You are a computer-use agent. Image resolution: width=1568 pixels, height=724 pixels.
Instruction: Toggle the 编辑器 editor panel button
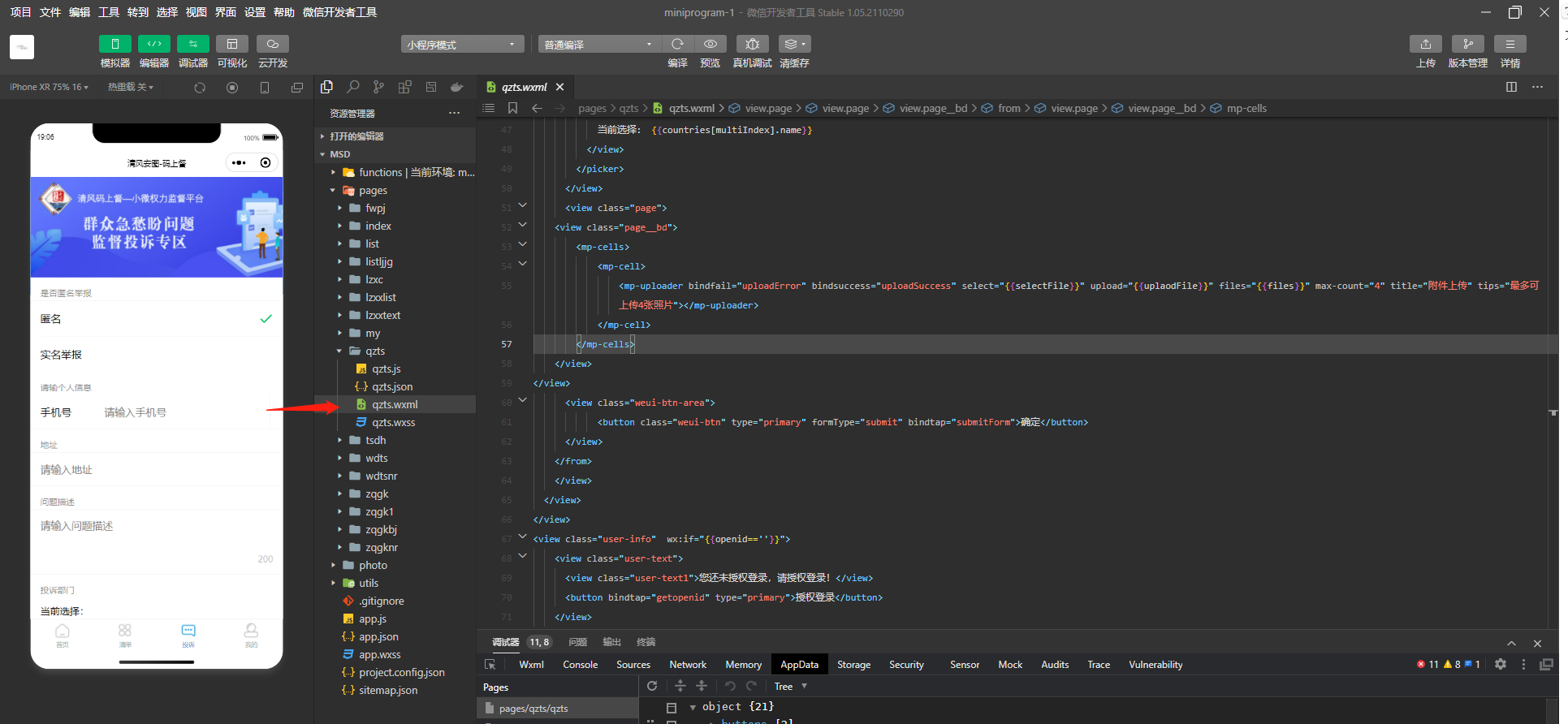pos(153,44)
